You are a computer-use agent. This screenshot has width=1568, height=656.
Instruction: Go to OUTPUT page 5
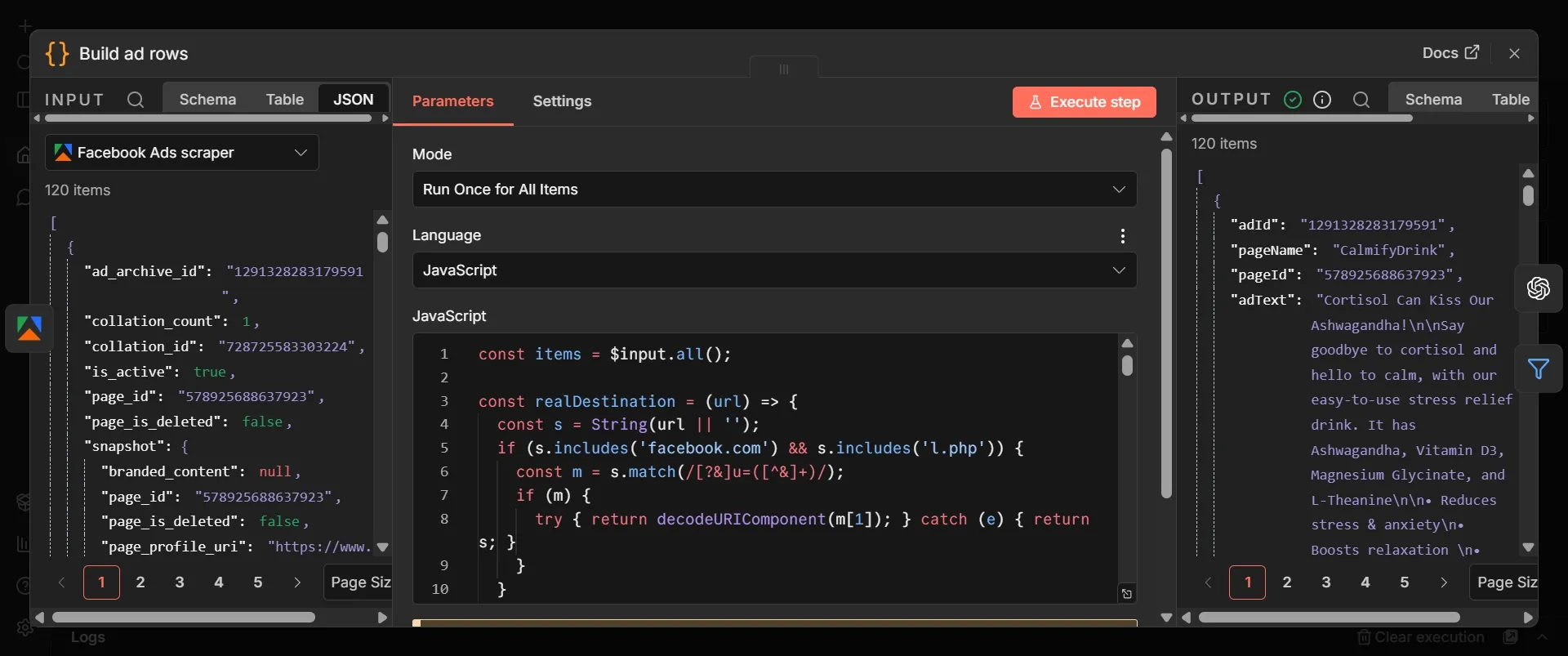[1405, 582]
